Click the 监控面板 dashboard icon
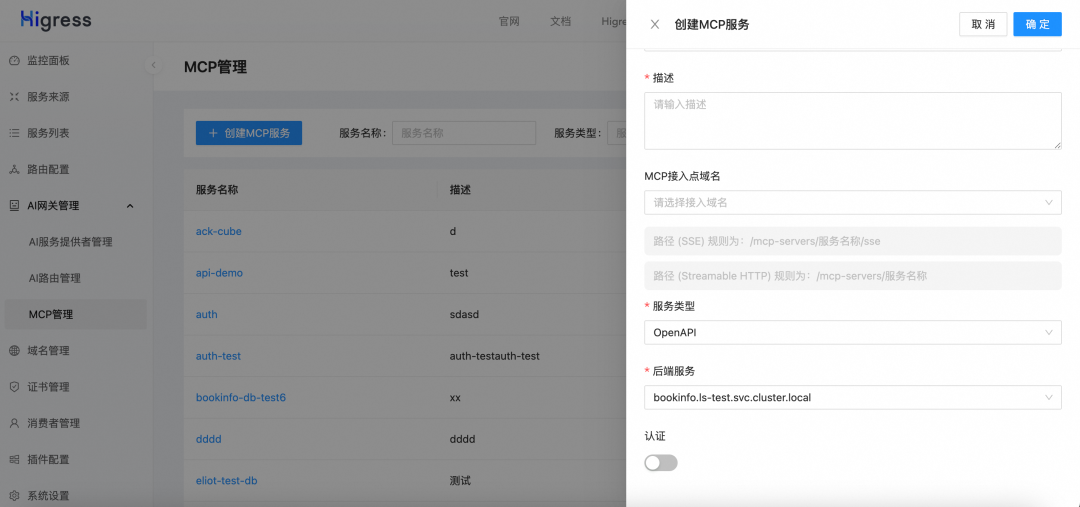The width and height of the screenshot is (1080, 507). 14,61
